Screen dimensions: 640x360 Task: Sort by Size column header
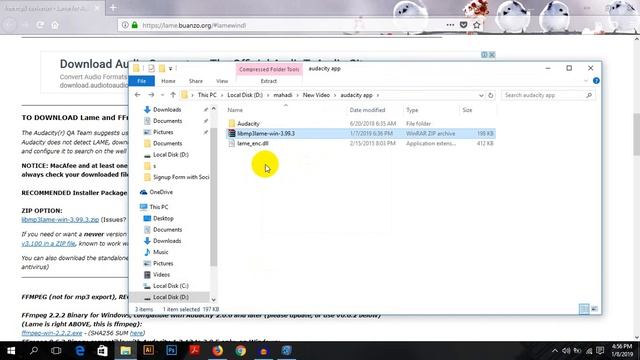(467, 110)
